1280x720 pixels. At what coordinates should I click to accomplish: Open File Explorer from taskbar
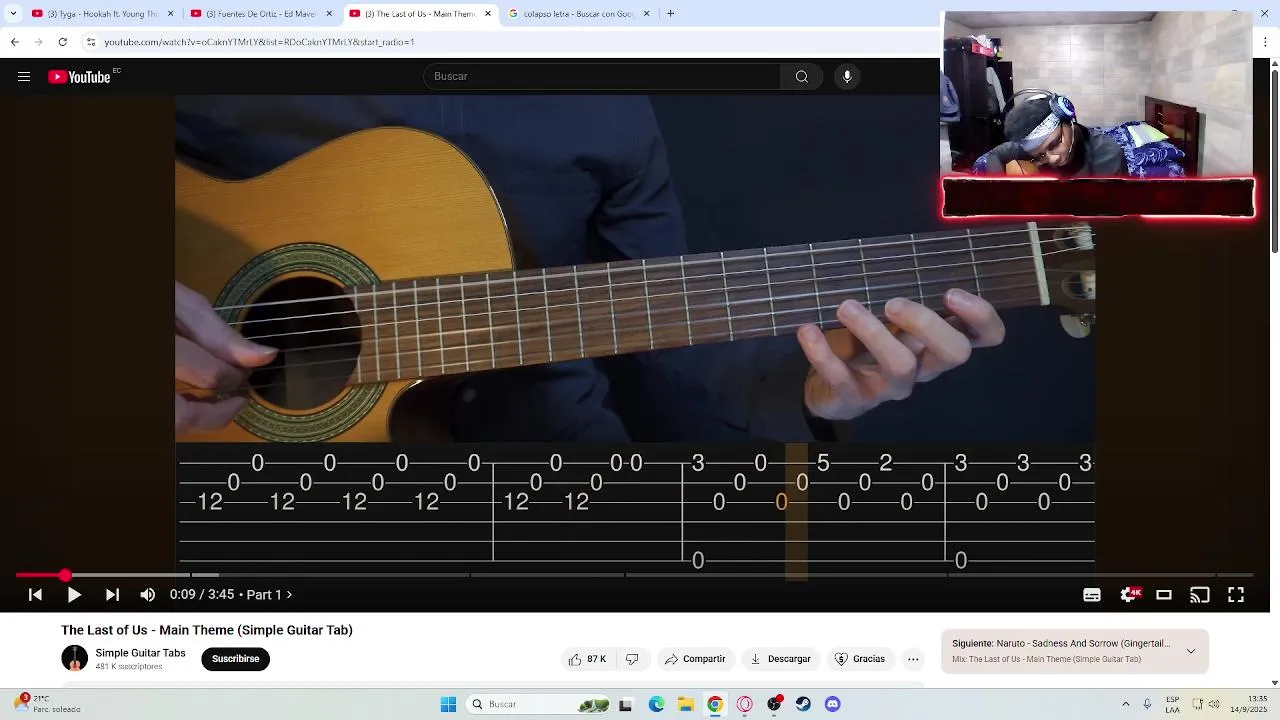tap(686, 704)
